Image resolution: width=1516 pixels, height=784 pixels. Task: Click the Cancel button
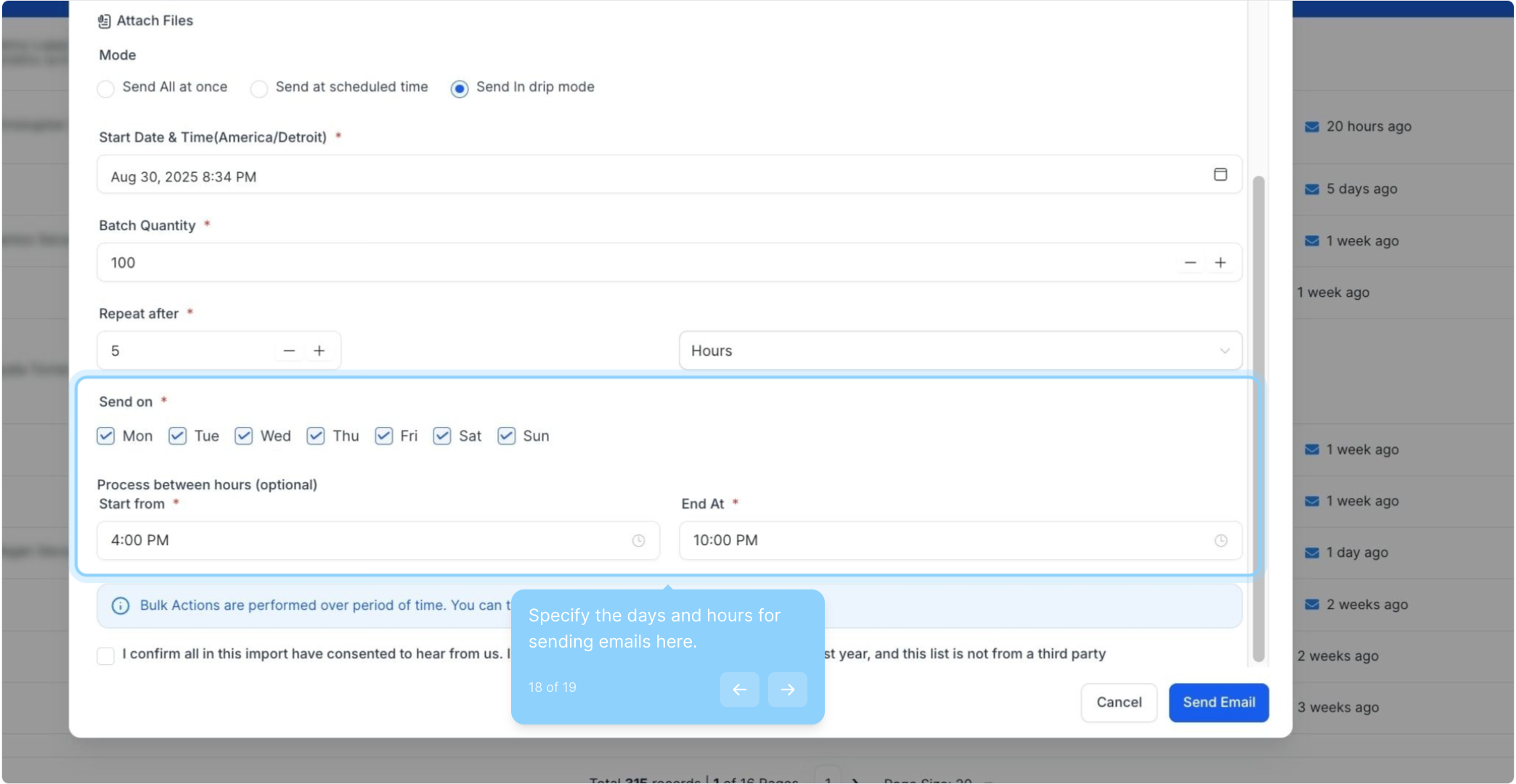coord(1118,703)
